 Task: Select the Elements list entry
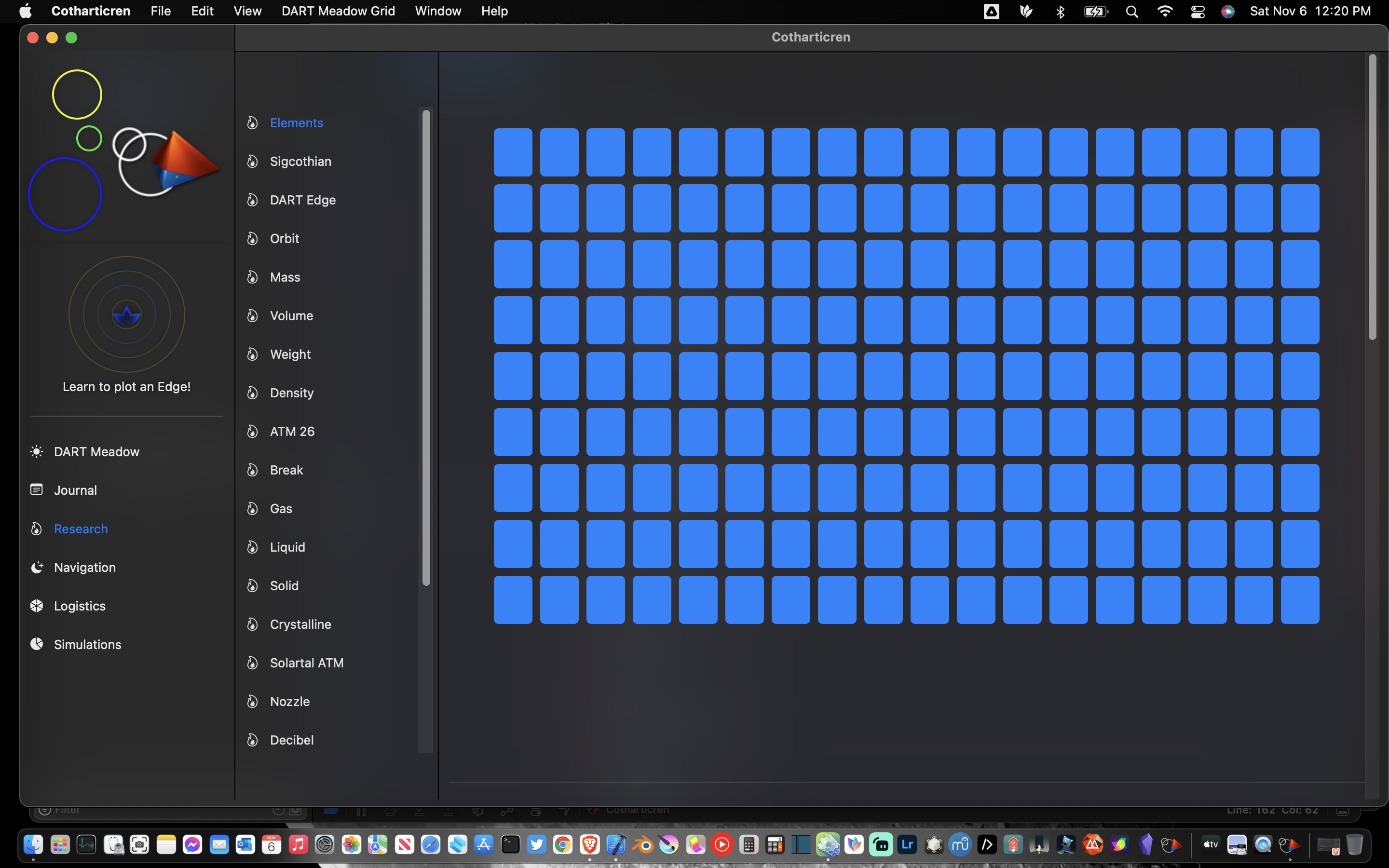(296, 123)
